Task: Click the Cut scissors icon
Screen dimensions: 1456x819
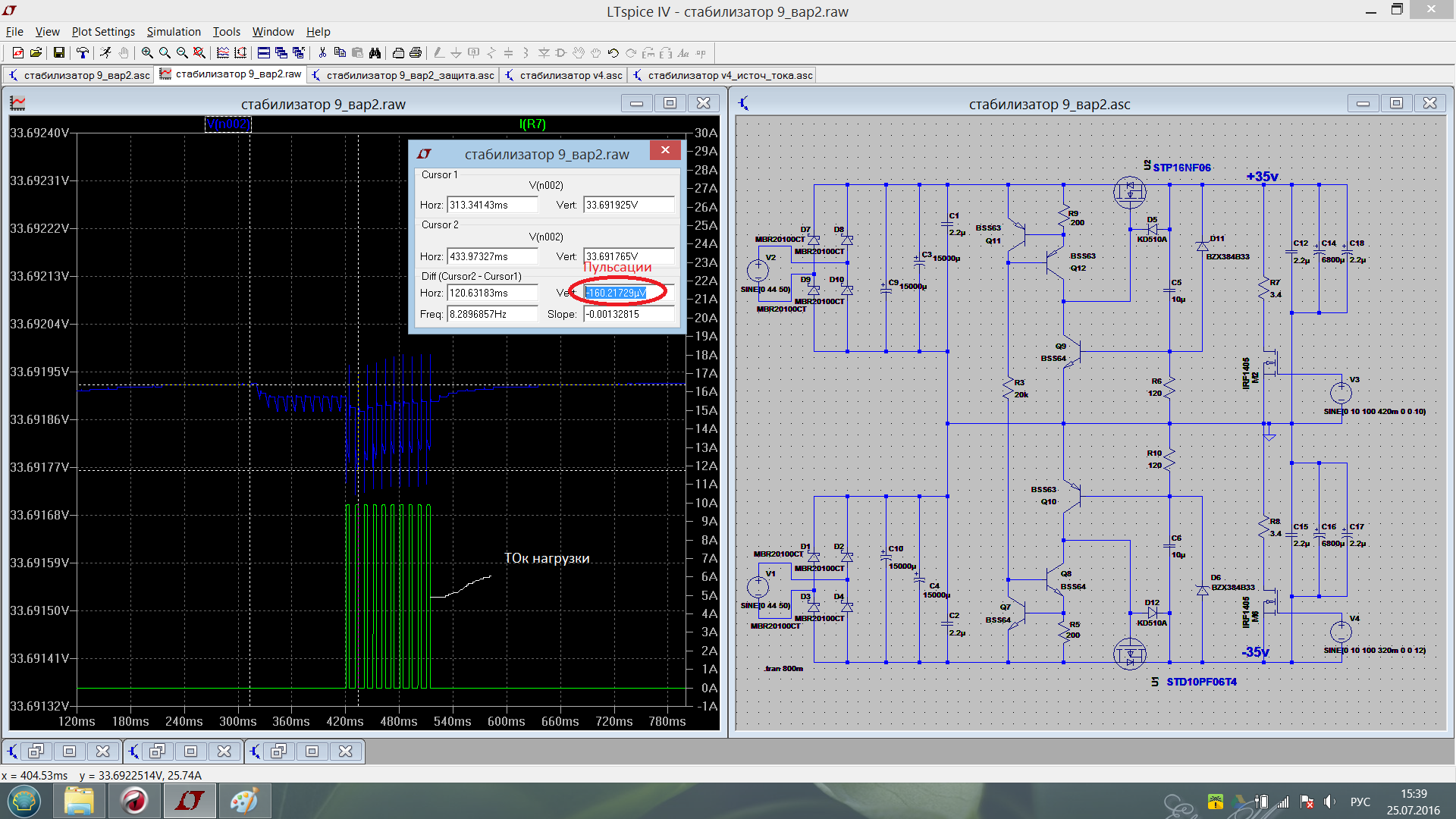Action: 322,53
